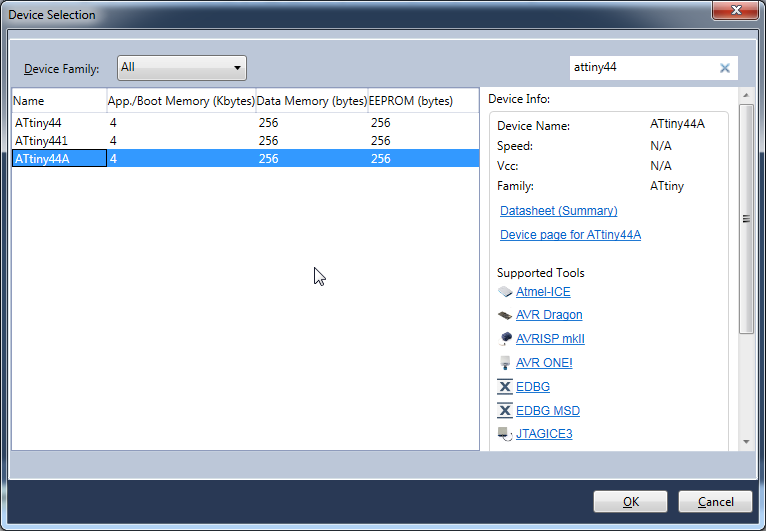
Task: Sort by Data Memory (bytes) column
Action: pos(312,101)
